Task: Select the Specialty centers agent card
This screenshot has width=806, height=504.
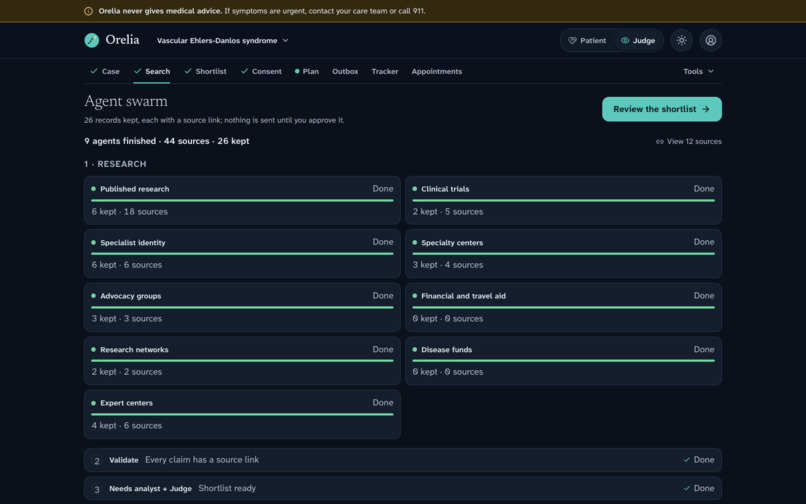Action: point(563,254)
